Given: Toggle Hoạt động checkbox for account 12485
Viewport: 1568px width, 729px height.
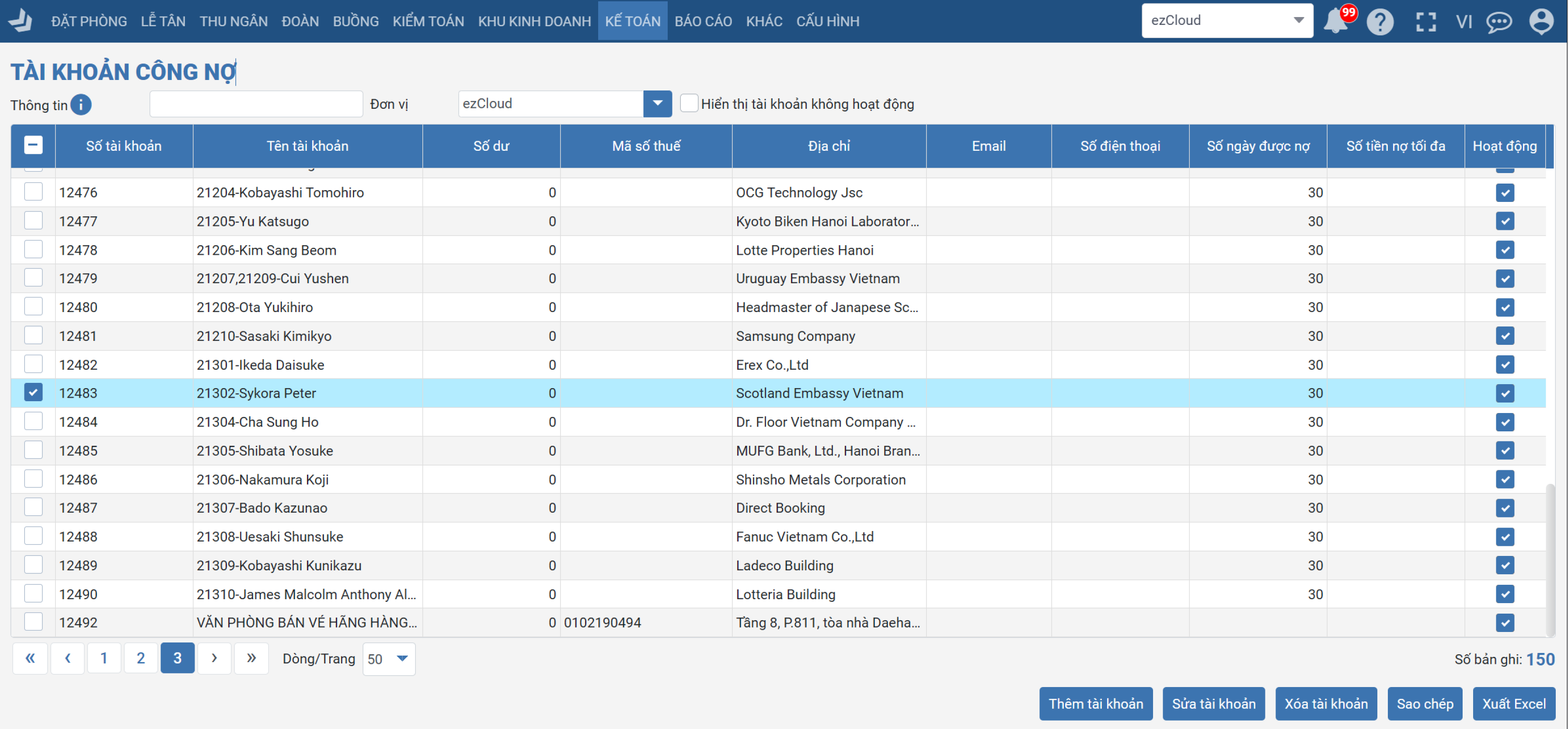Looking at the screenshot, I should coord(1505,450).
